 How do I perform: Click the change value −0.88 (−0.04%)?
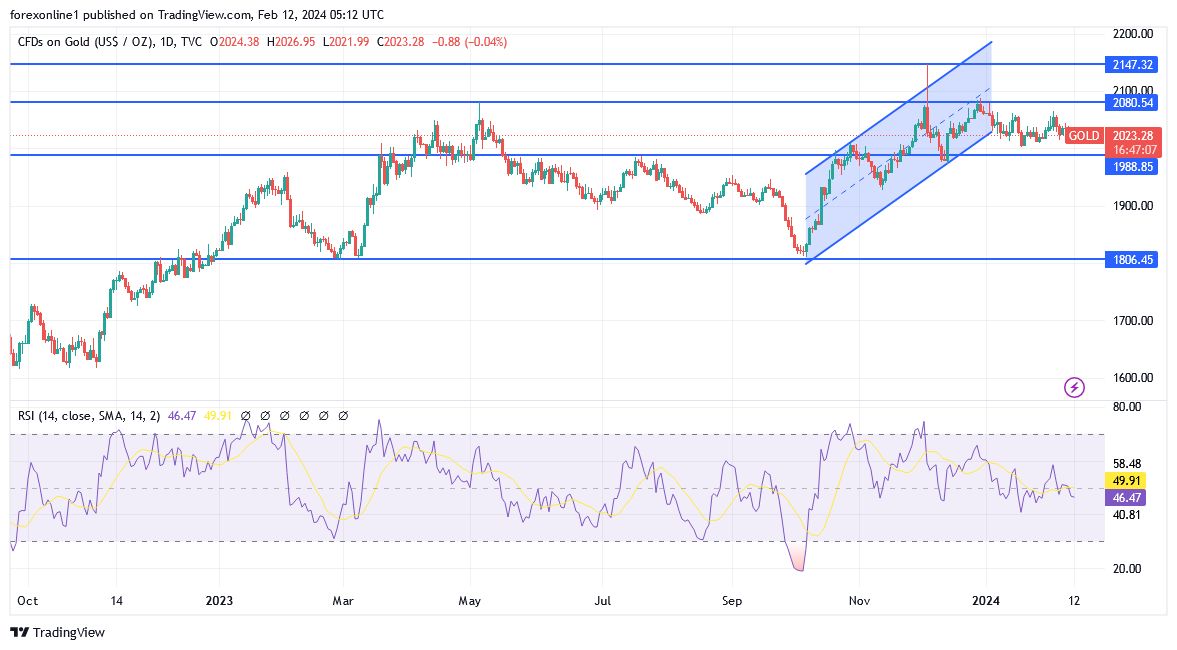coord(470,42)
